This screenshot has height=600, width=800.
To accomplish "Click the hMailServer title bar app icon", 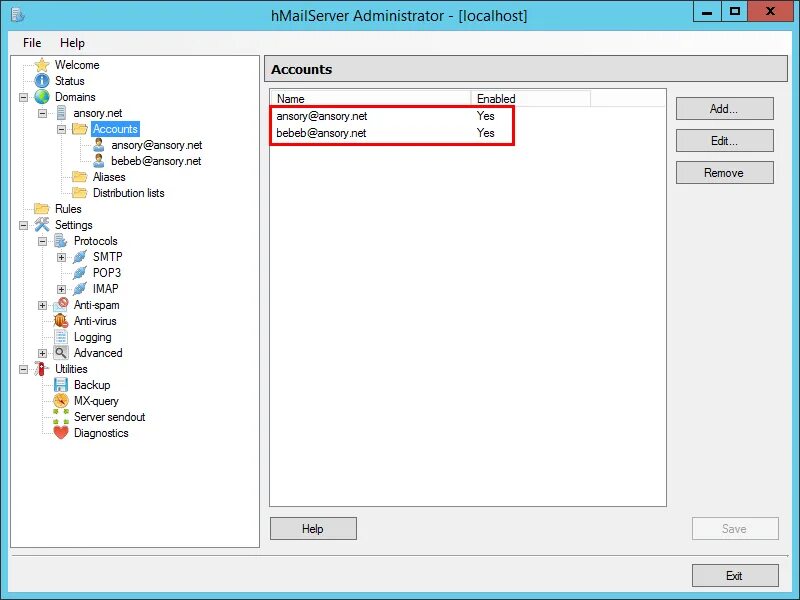I will pos(18,15).
